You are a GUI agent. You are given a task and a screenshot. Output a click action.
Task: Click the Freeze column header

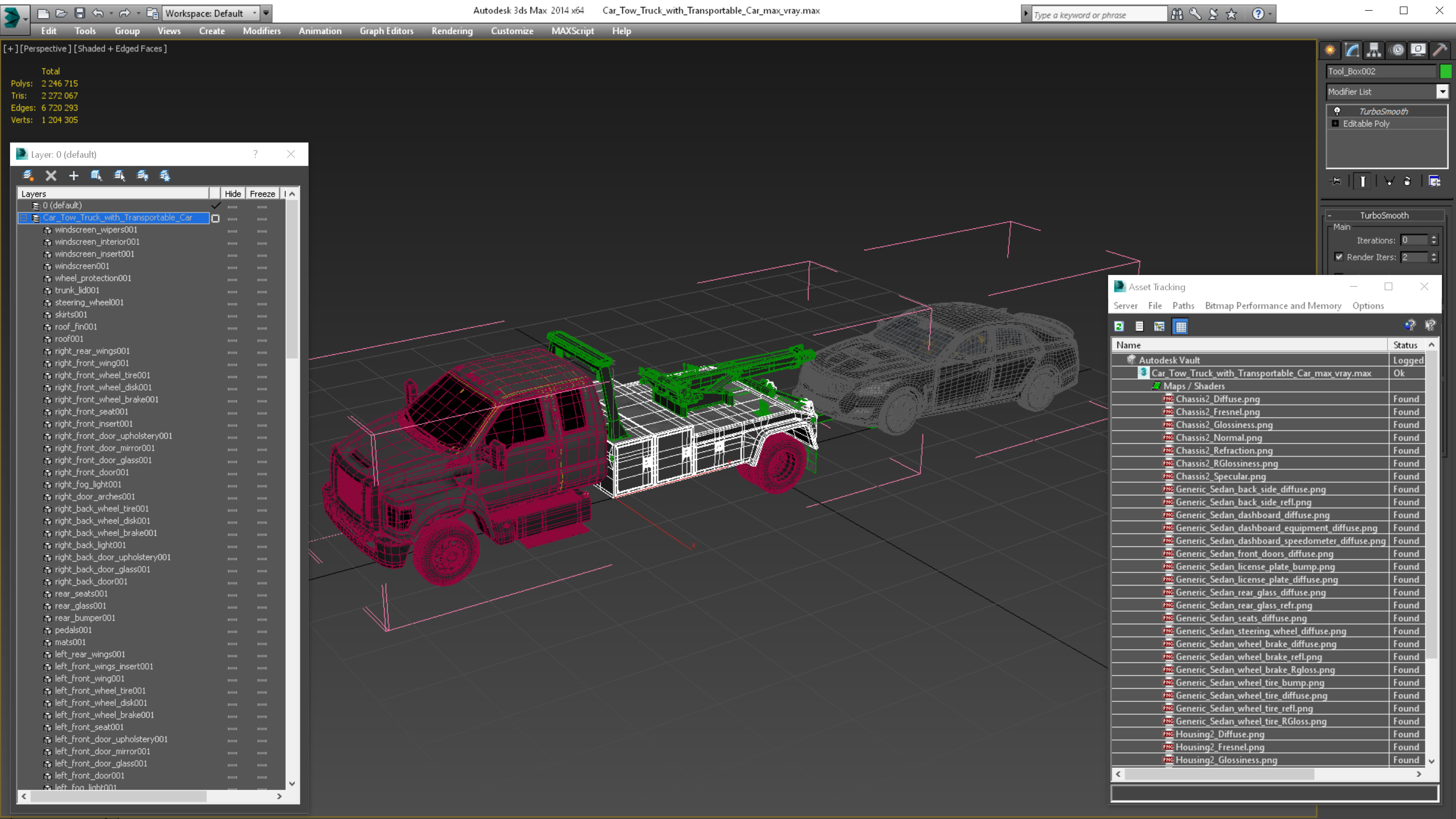click(x=262, y=194)
